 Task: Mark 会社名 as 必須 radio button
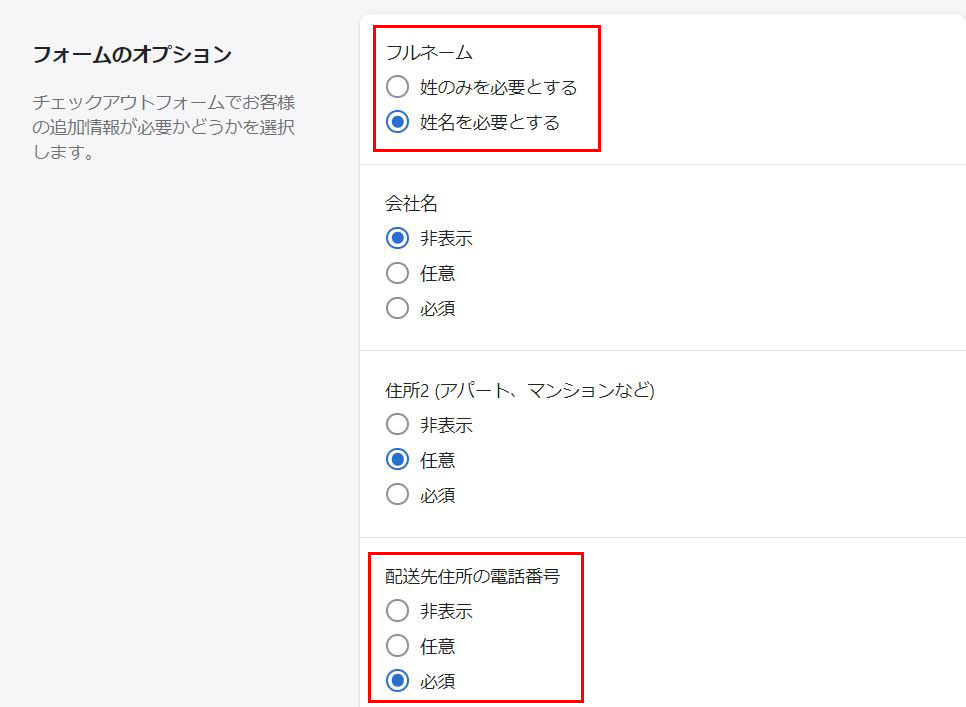[x=397, y=308]
